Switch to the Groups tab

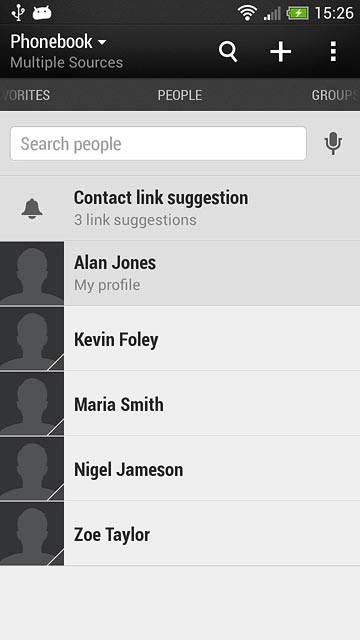pos(336,95)
